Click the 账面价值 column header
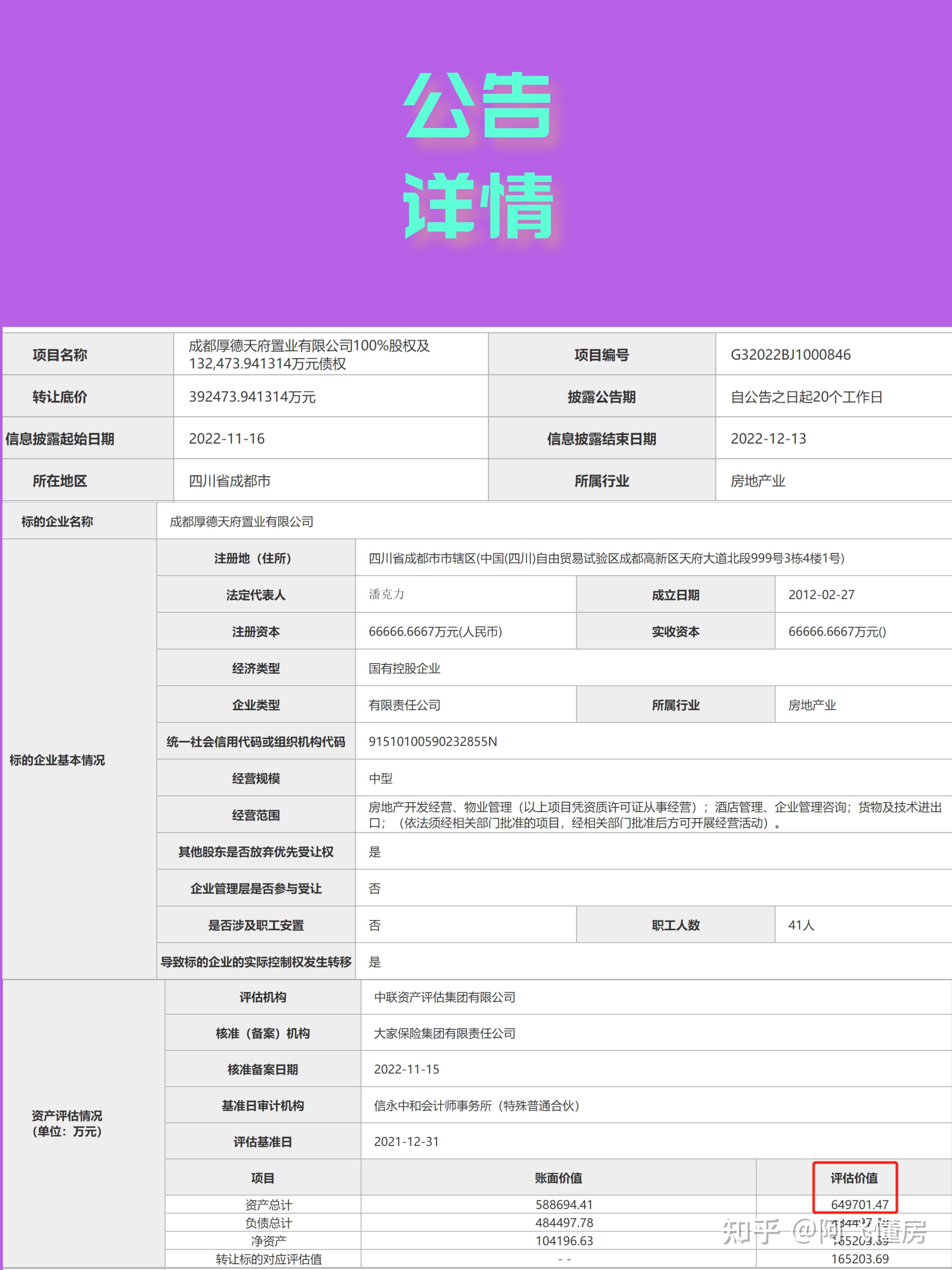Screen dimensions: 952x1270 point(558,1178)
